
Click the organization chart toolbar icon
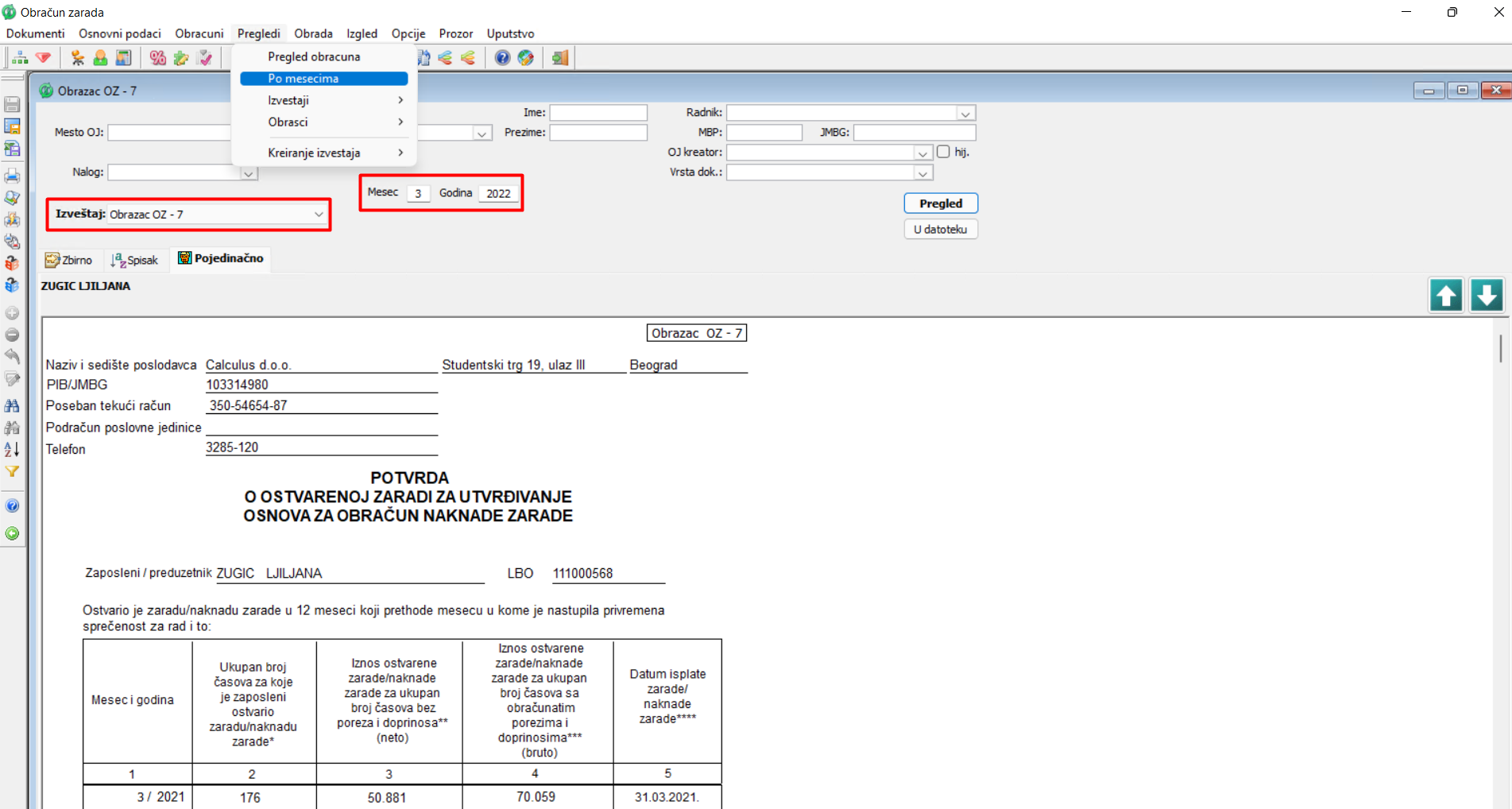pos(20,58)
